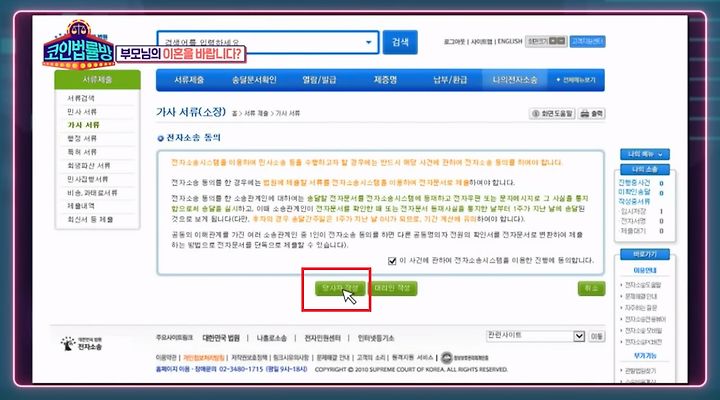This screenshot has width=720, height=400.
Task: Click the 전자소송 footer logo
Action: click(81, 344)
